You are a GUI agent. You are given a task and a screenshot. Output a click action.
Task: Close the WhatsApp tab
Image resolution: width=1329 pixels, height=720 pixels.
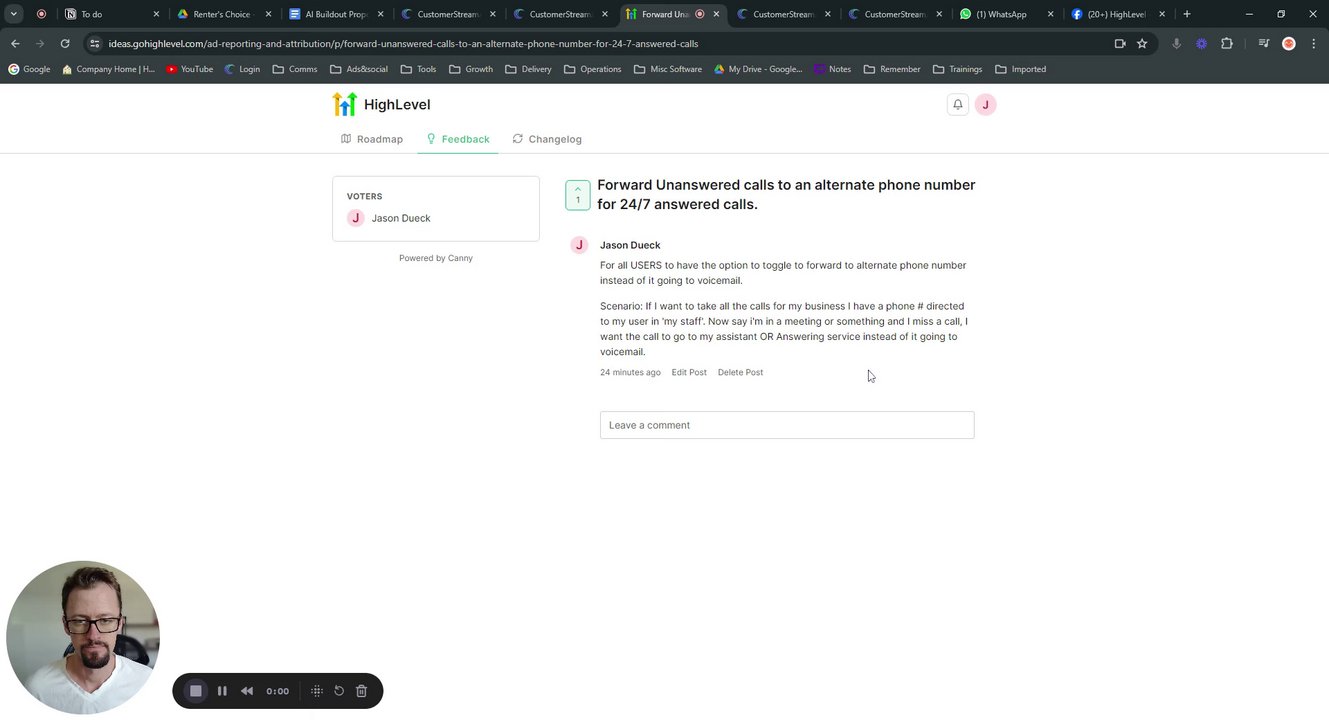[x=1050, y=14]
